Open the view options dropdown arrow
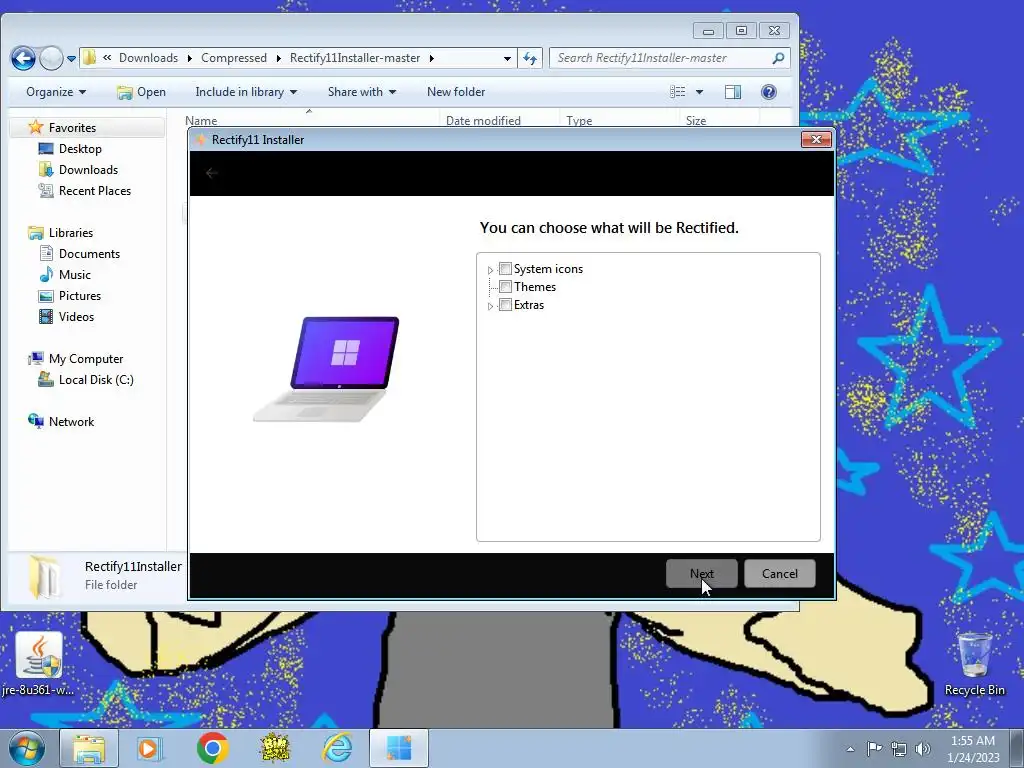This screenshot has height=768, width=1024. coord(699,92)
